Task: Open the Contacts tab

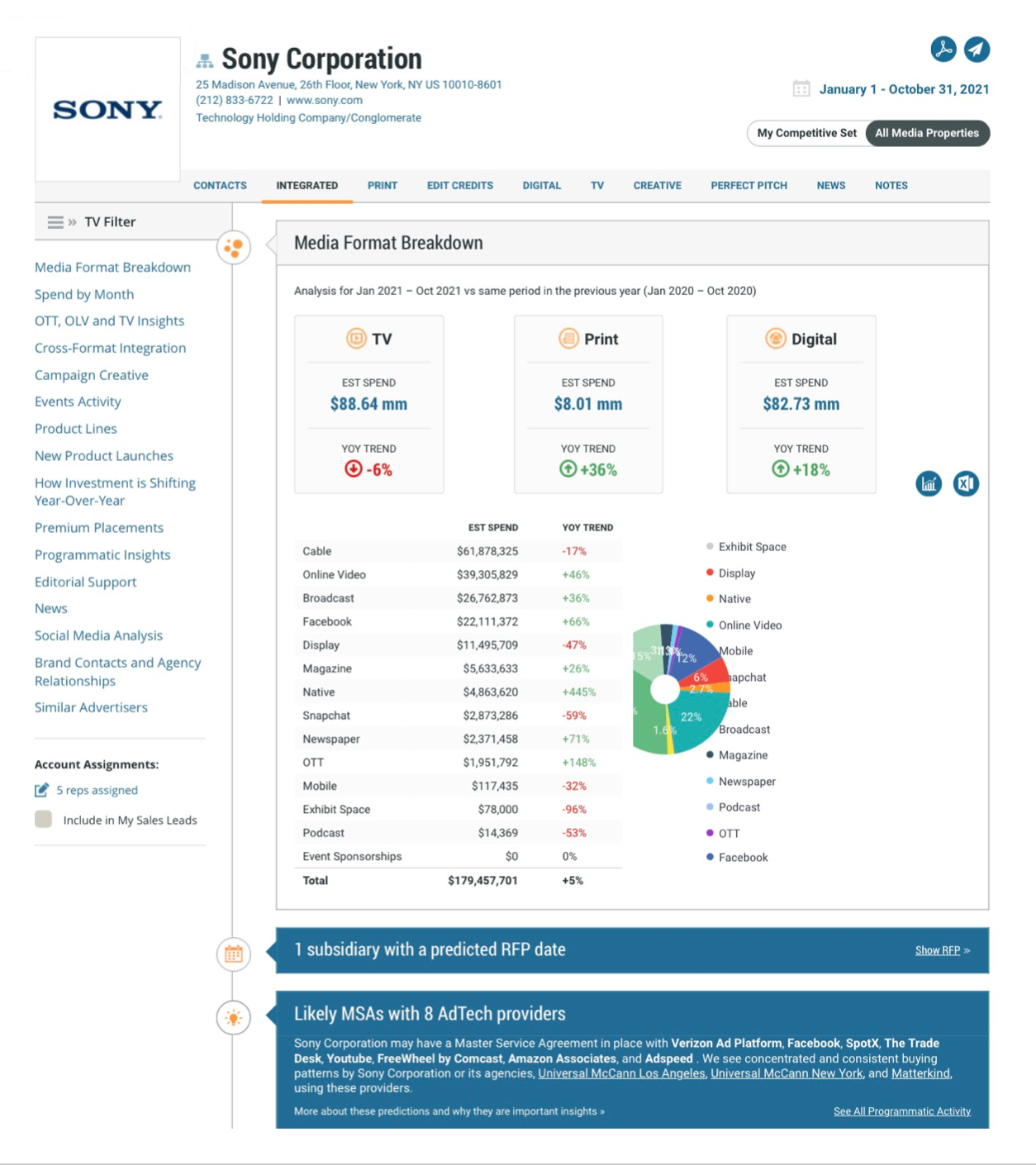Action: point(220,186)
